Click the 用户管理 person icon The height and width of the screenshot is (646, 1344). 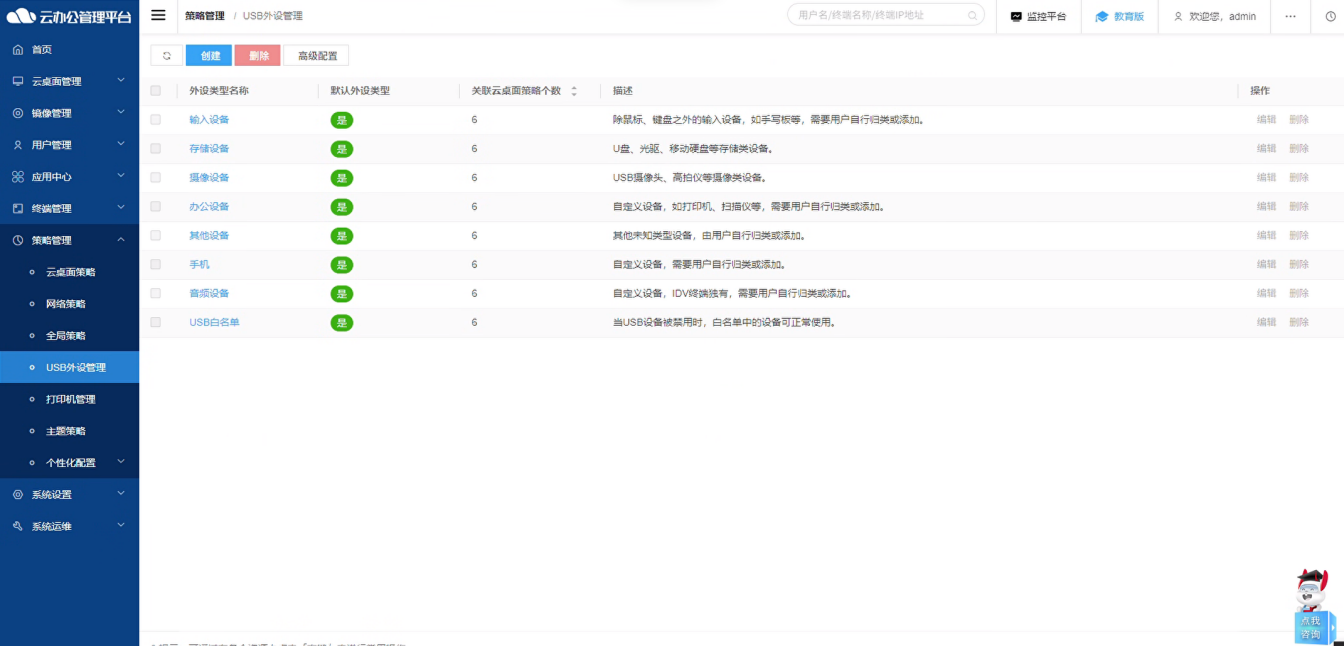18,145
